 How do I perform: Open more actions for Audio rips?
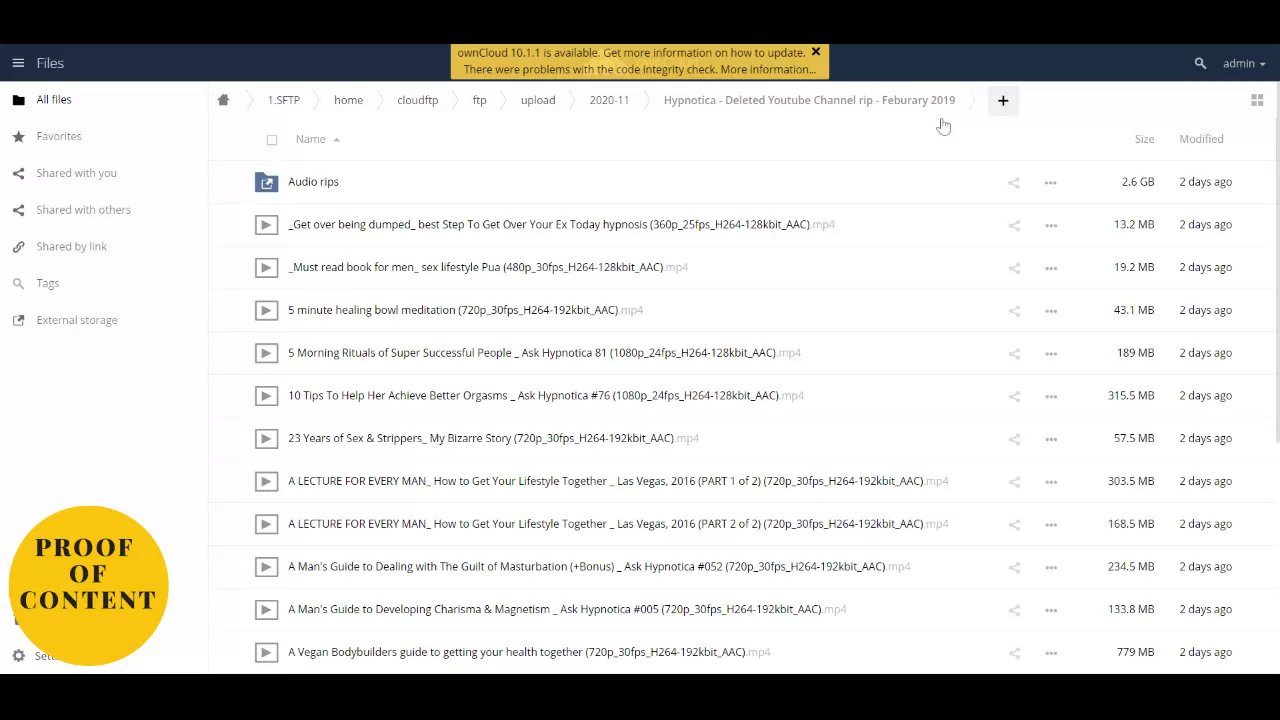(x=1050, y=182)
